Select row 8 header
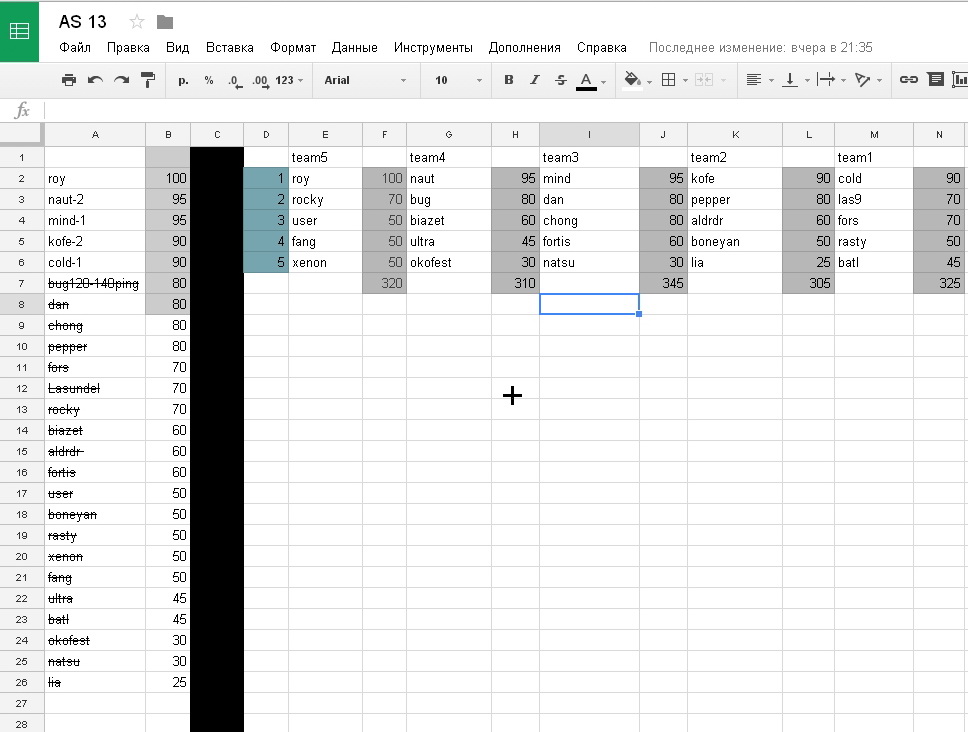 pos(22,304)
